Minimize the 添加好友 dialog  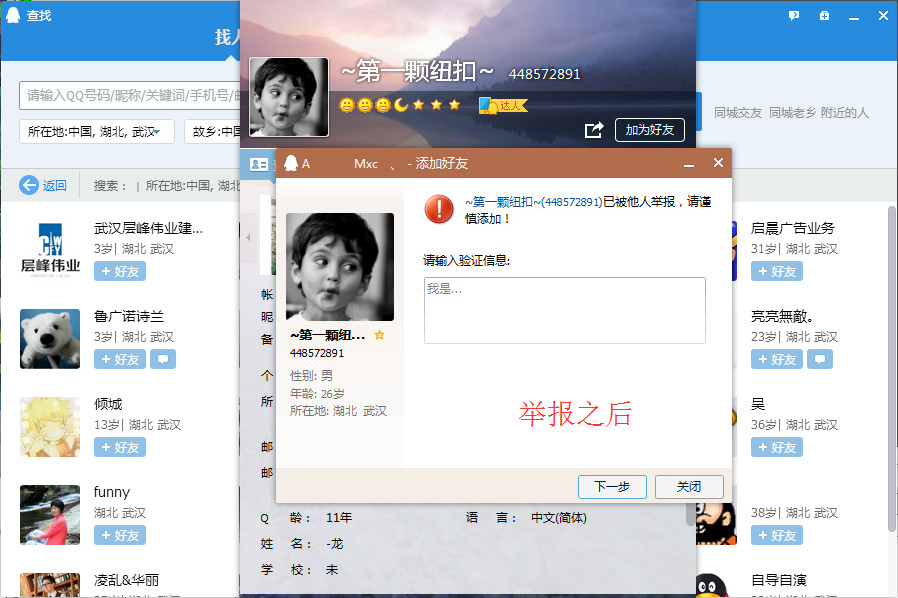[689, 164]
